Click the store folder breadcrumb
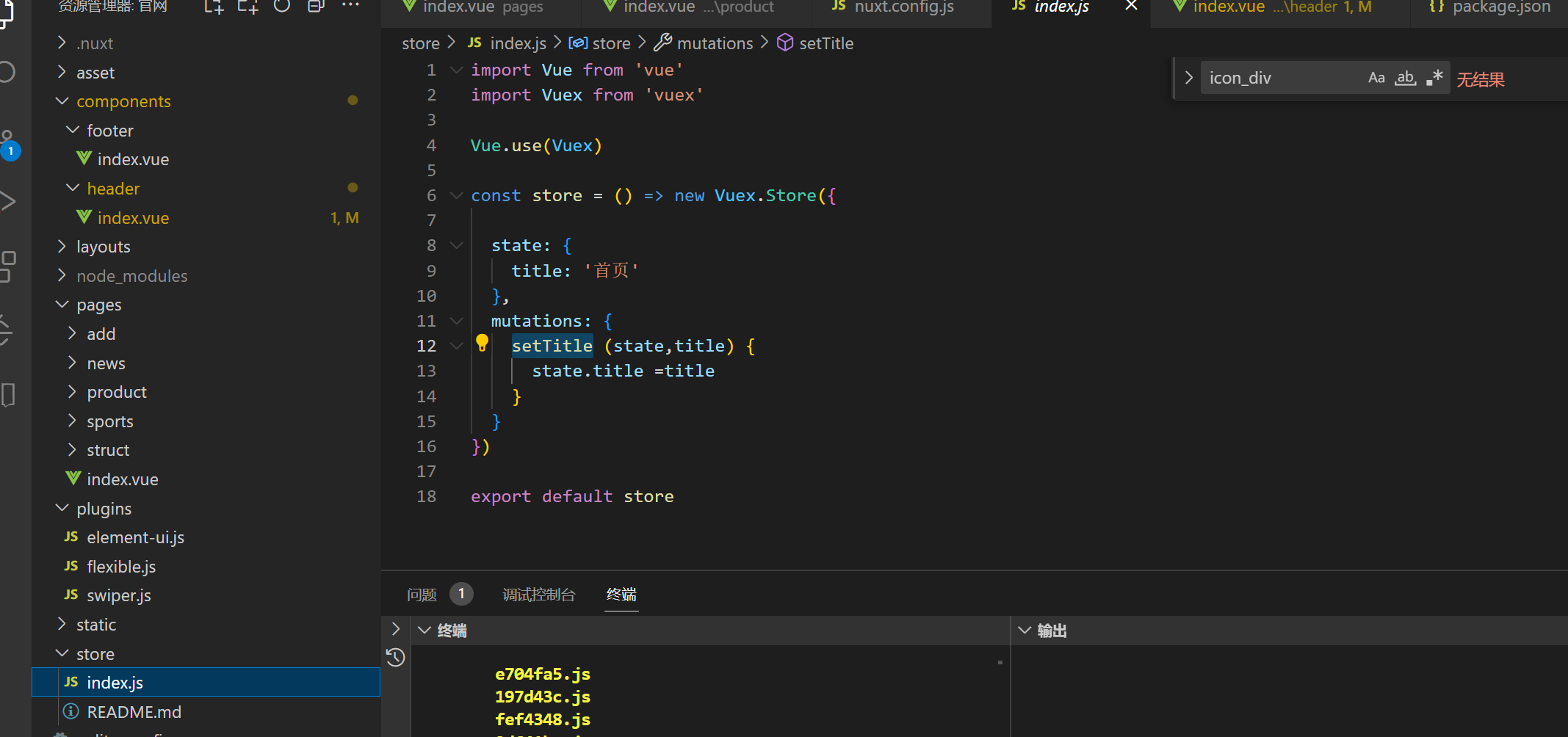Screen dimensions: 1568x737 point(421,43)
